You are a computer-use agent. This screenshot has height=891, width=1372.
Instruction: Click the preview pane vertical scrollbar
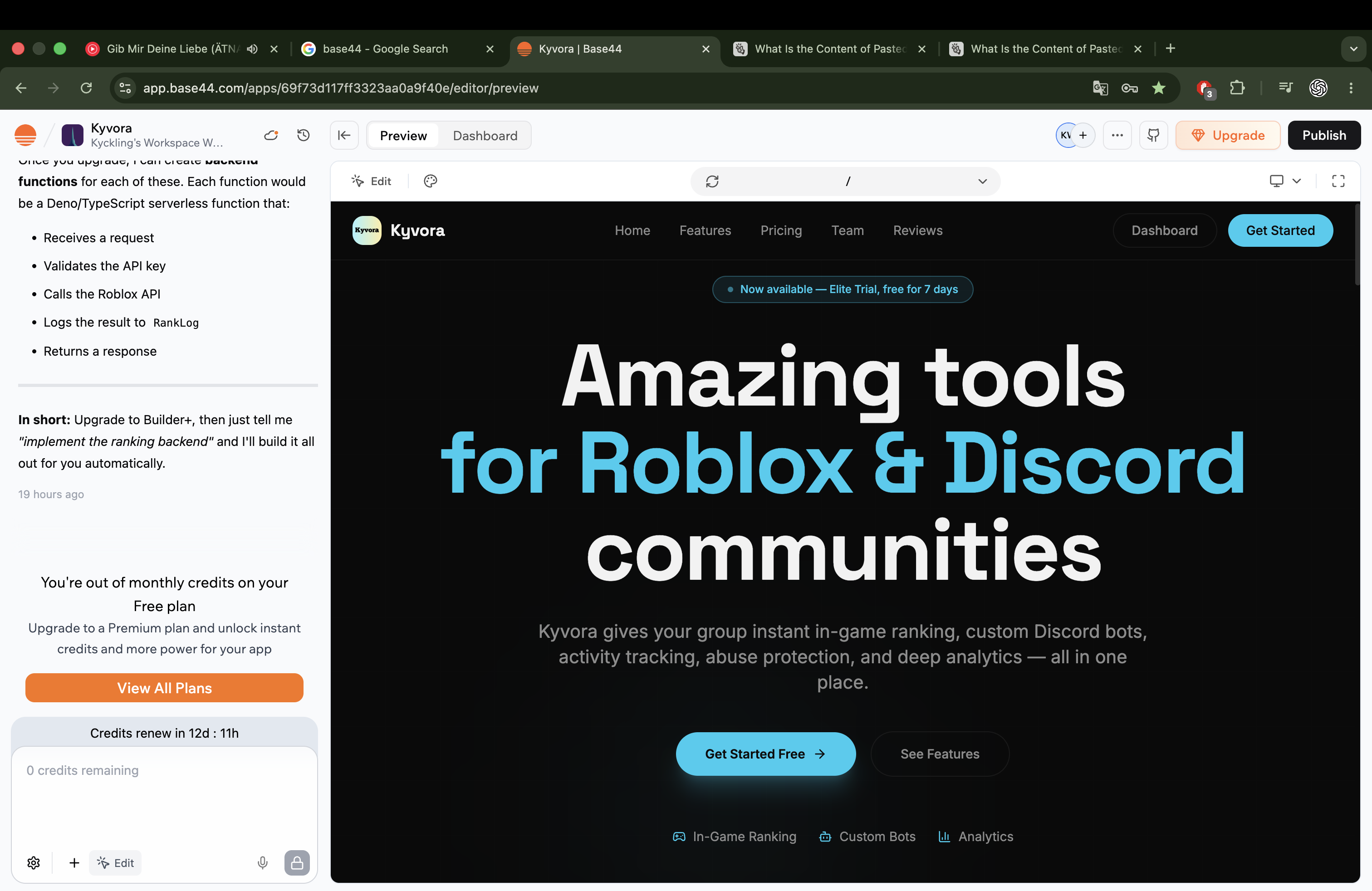coord(1357,245)
